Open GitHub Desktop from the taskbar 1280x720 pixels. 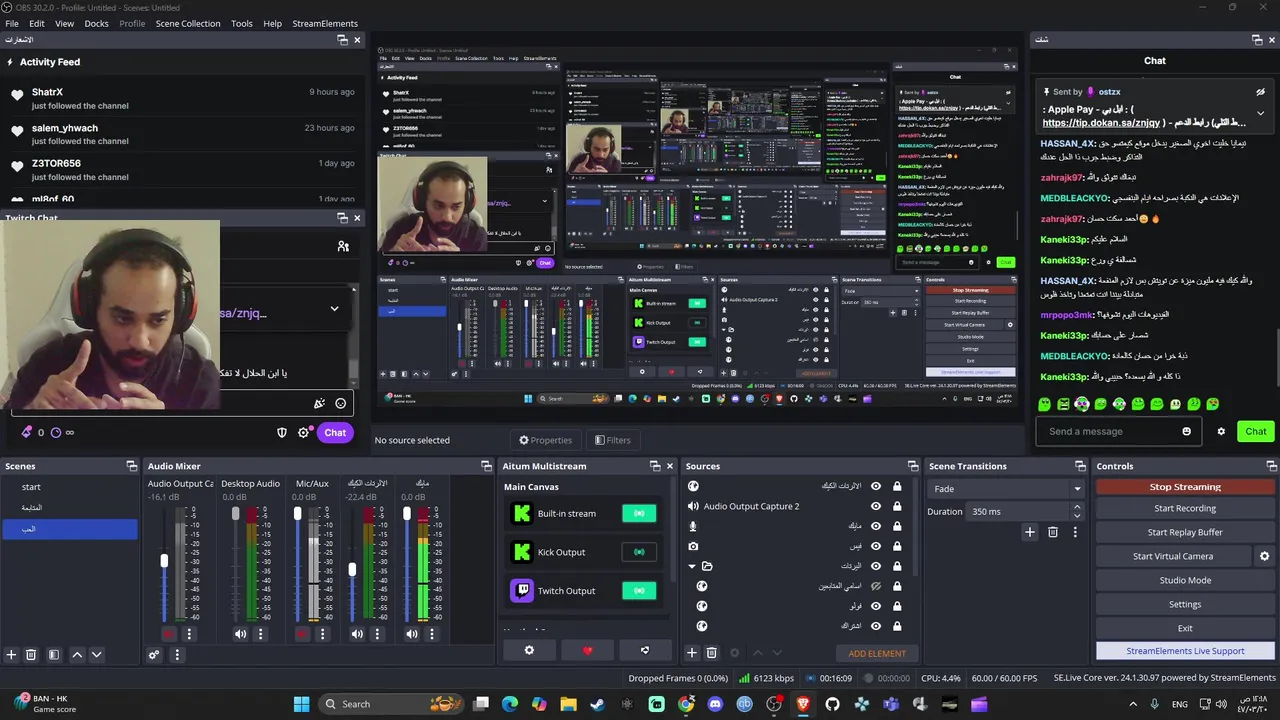pos(832,704)
